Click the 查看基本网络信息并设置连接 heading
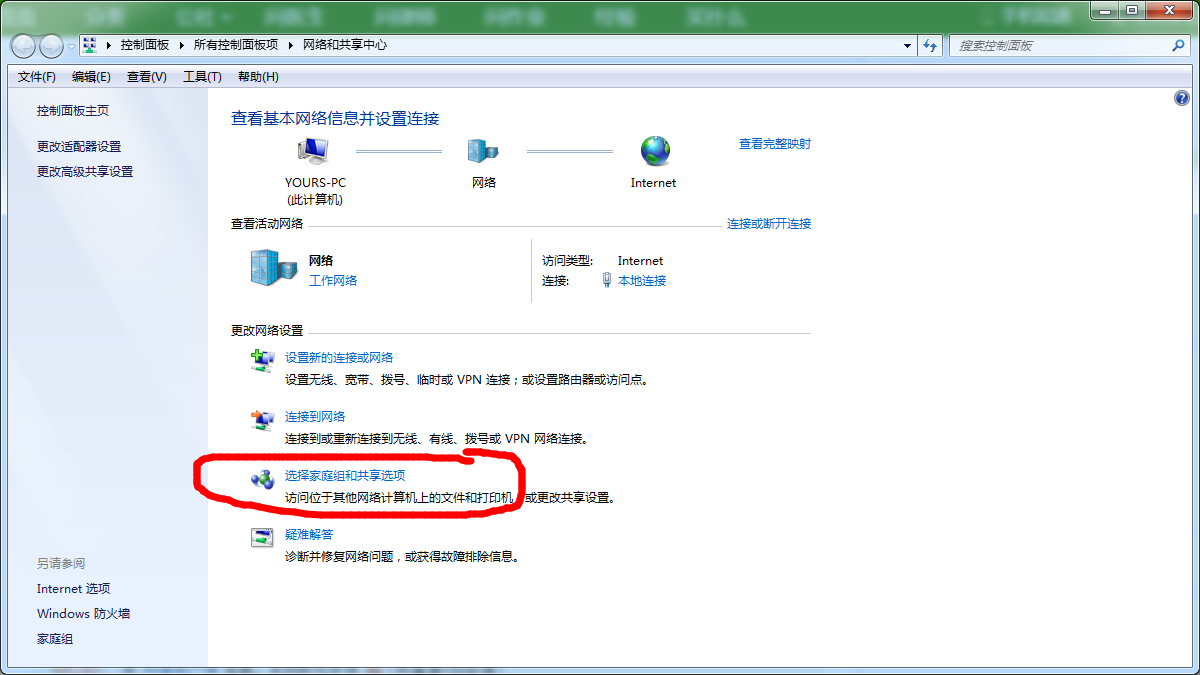This screenshot has height=675, width=1200. pyautogui.click(x=335, y=119)
